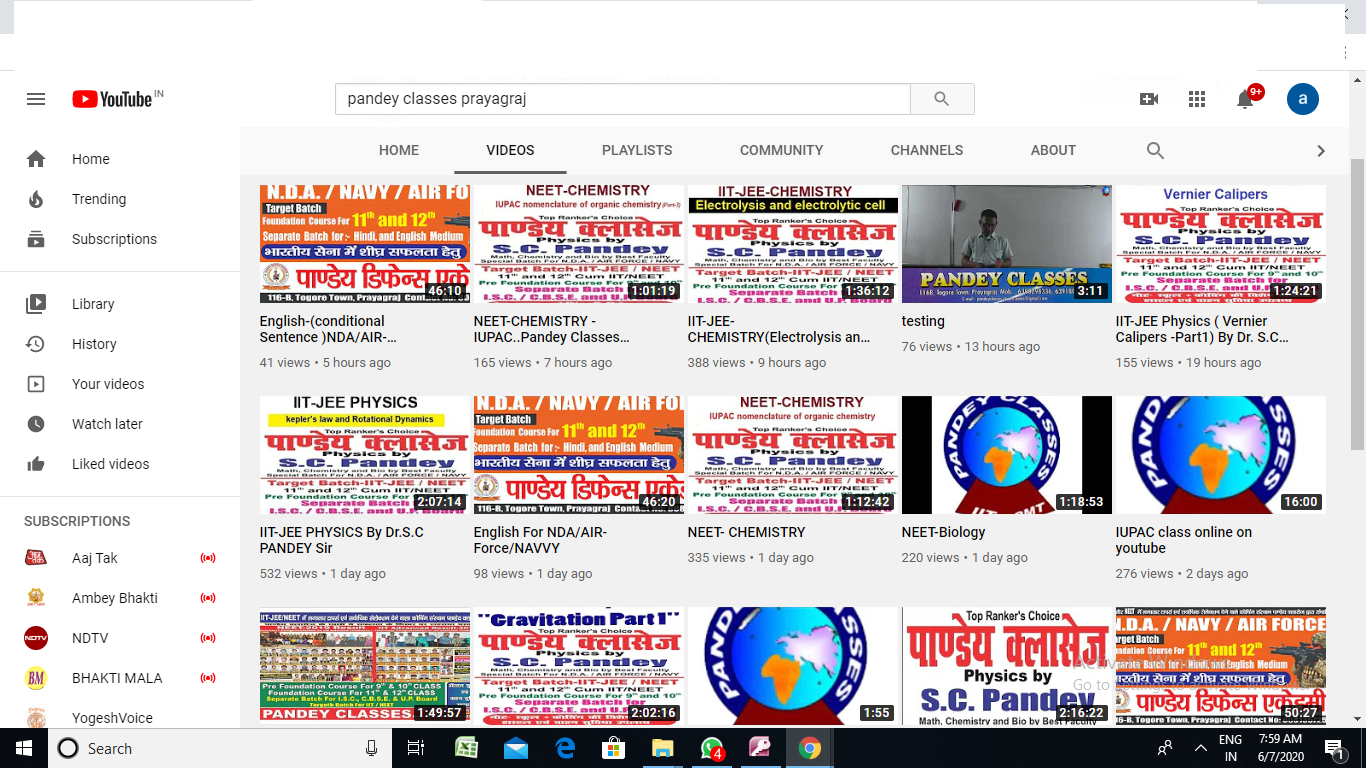Open Ambey Bhakti subscription
The width and height of the screenshot is (1366, 768).
coord(120,598)
